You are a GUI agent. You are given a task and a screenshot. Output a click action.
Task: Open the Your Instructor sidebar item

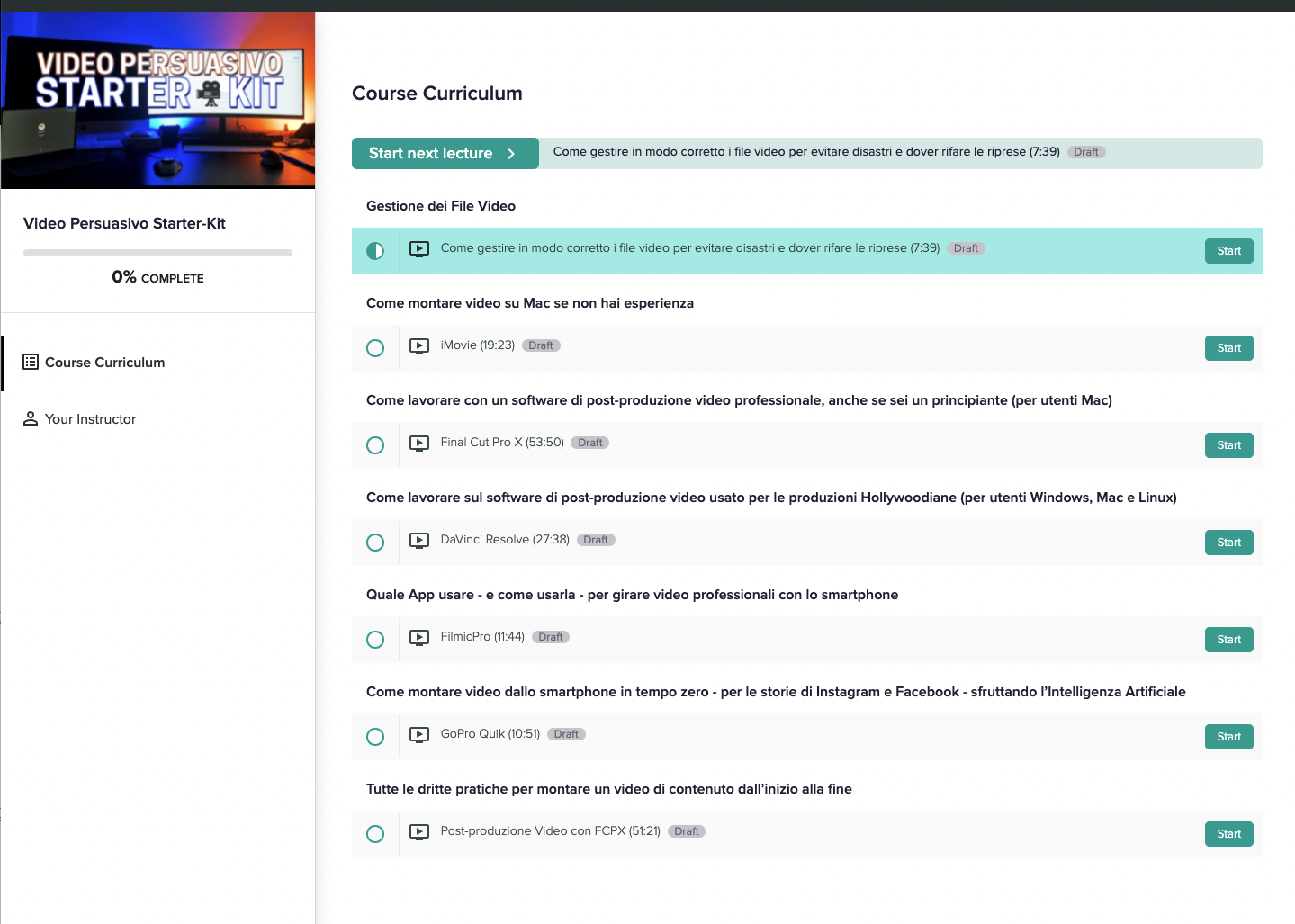(90, 419)
